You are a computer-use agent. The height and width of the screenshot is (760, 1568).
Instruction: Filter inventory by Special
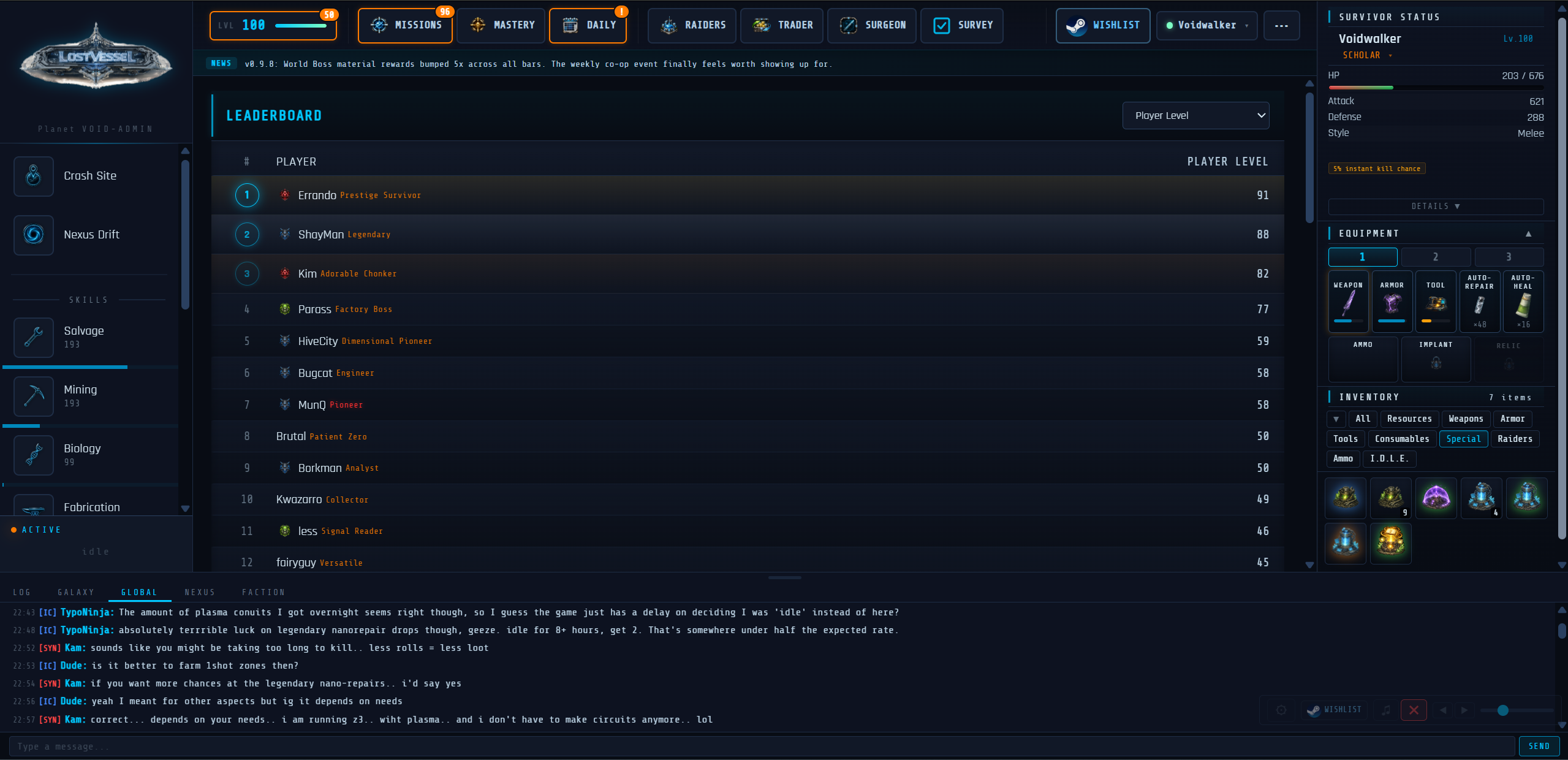[x=1463, y=439]
